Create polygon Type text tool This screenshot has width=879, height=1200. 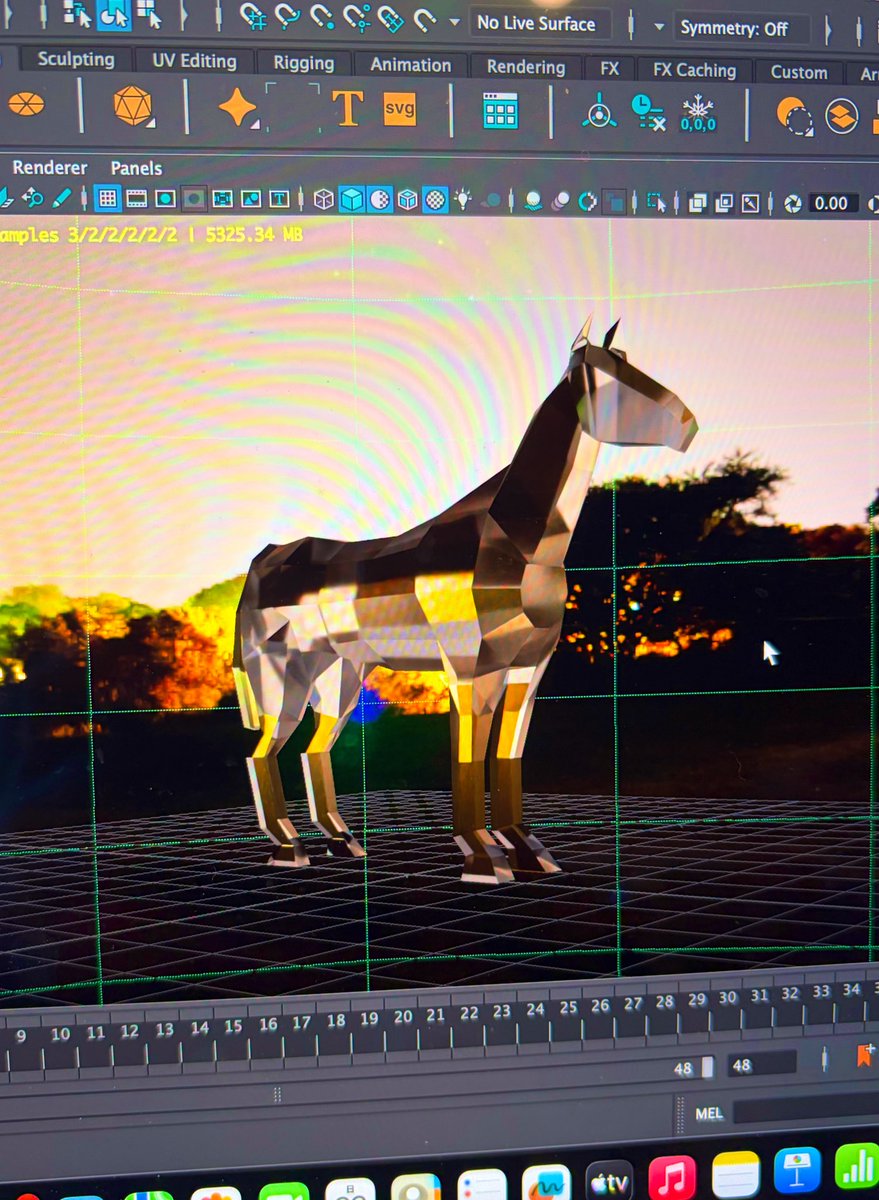(347, 108)
